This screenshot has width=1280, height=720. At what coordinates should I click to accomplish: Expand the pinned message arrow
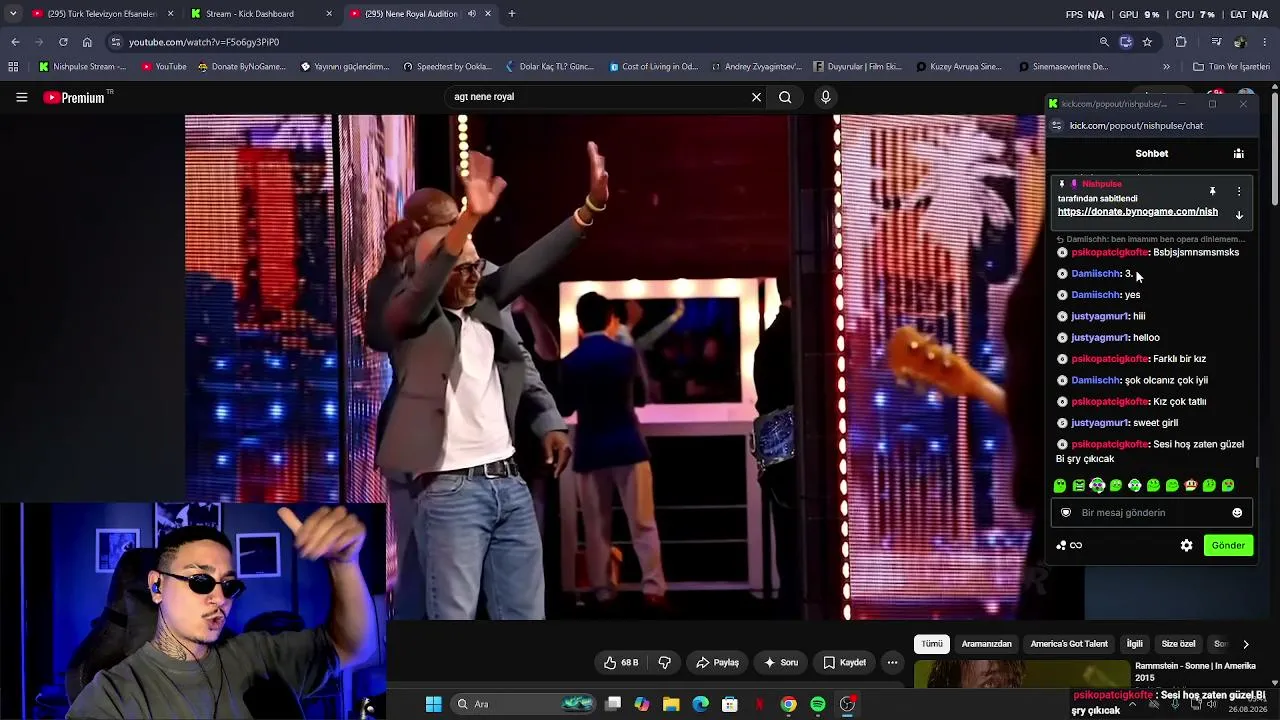pyautogui.click(x=1239, y=215)
